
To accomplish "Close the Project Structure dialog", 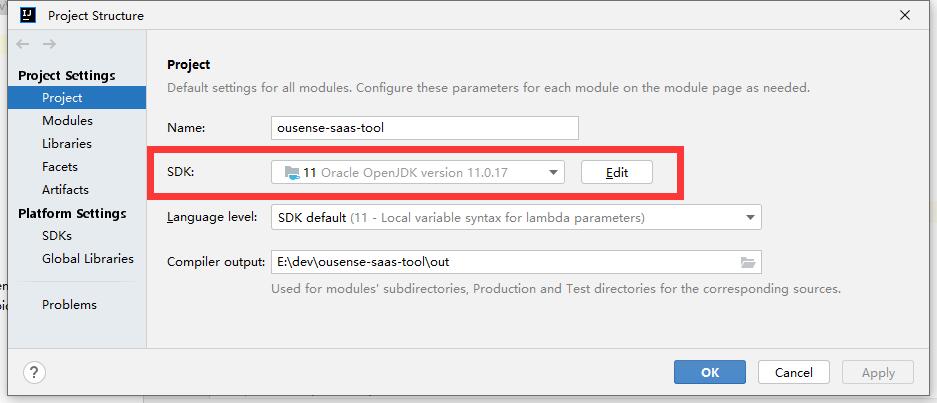I will click(x=904, y=15).
